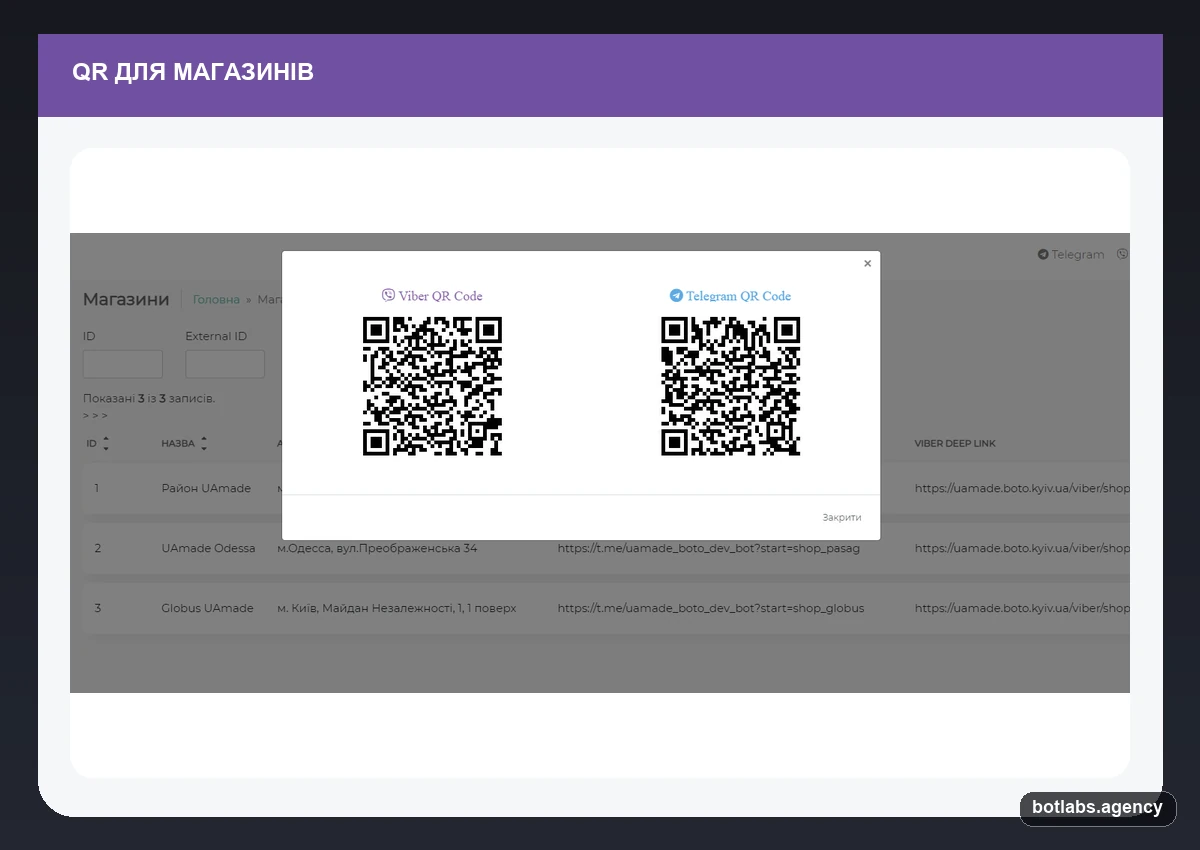
Task: Click the Viber logo icon in modal
Action: coord(388,295)
